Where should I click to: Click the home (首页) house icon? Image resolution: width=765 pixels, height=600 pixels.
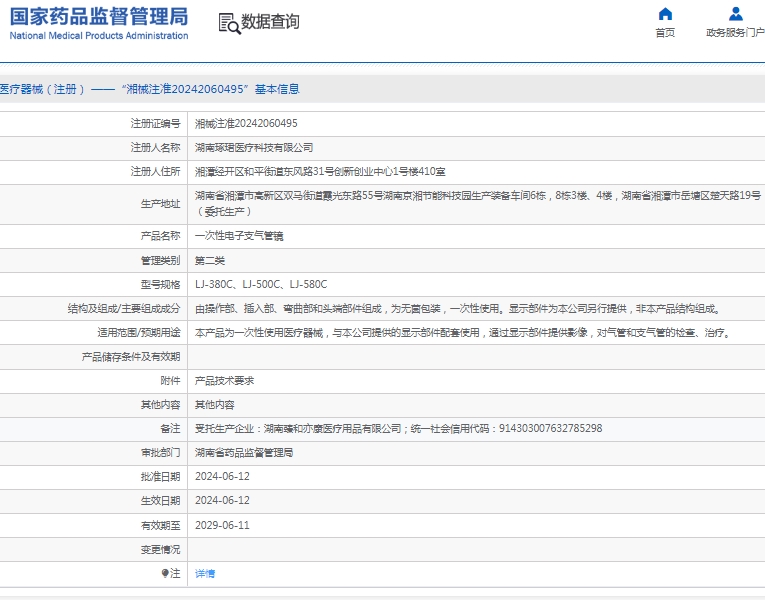665,14
